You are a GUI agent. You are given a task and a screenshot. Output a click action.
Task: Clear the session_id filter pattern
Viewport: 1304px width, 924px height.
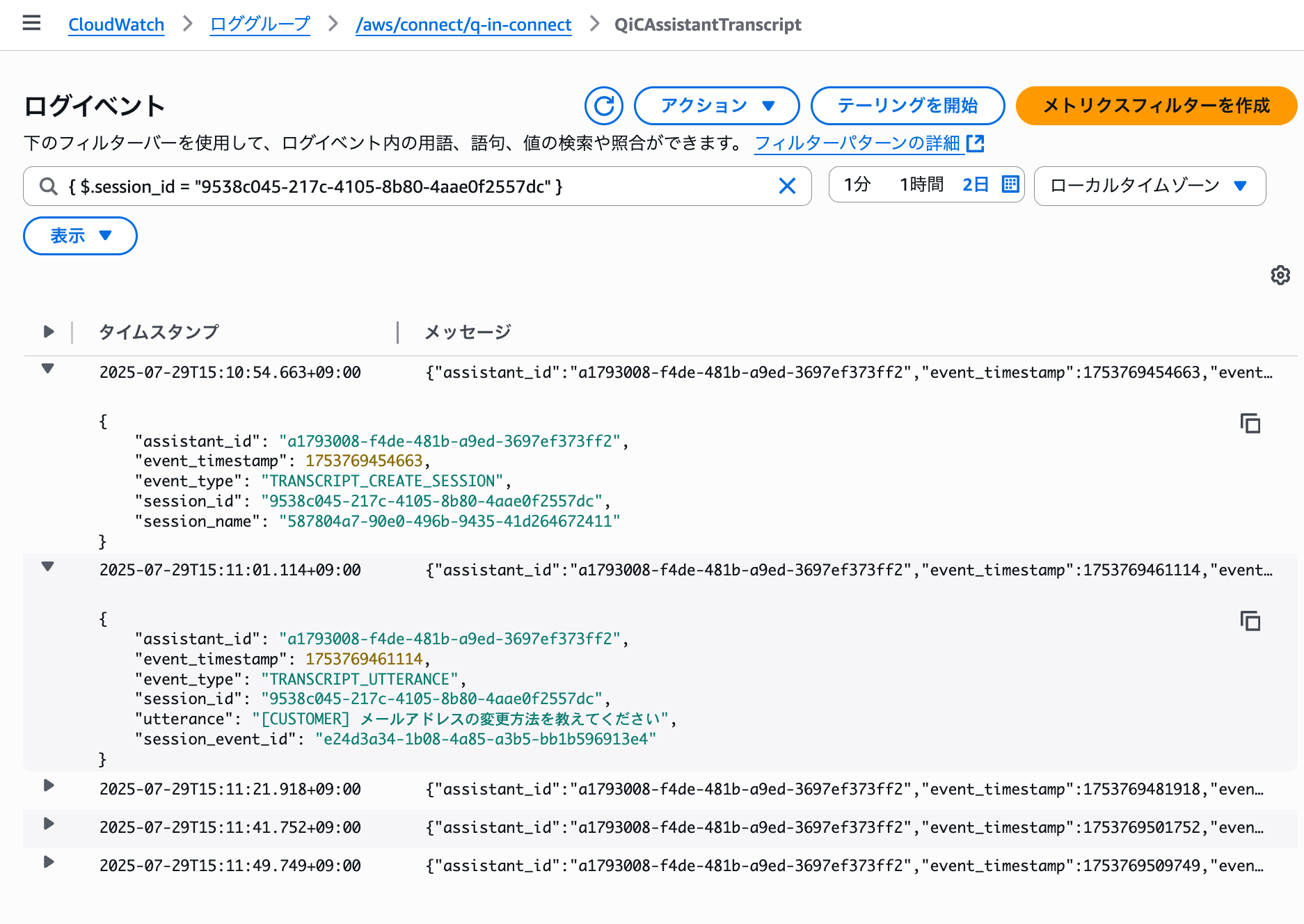click(787, 186)
